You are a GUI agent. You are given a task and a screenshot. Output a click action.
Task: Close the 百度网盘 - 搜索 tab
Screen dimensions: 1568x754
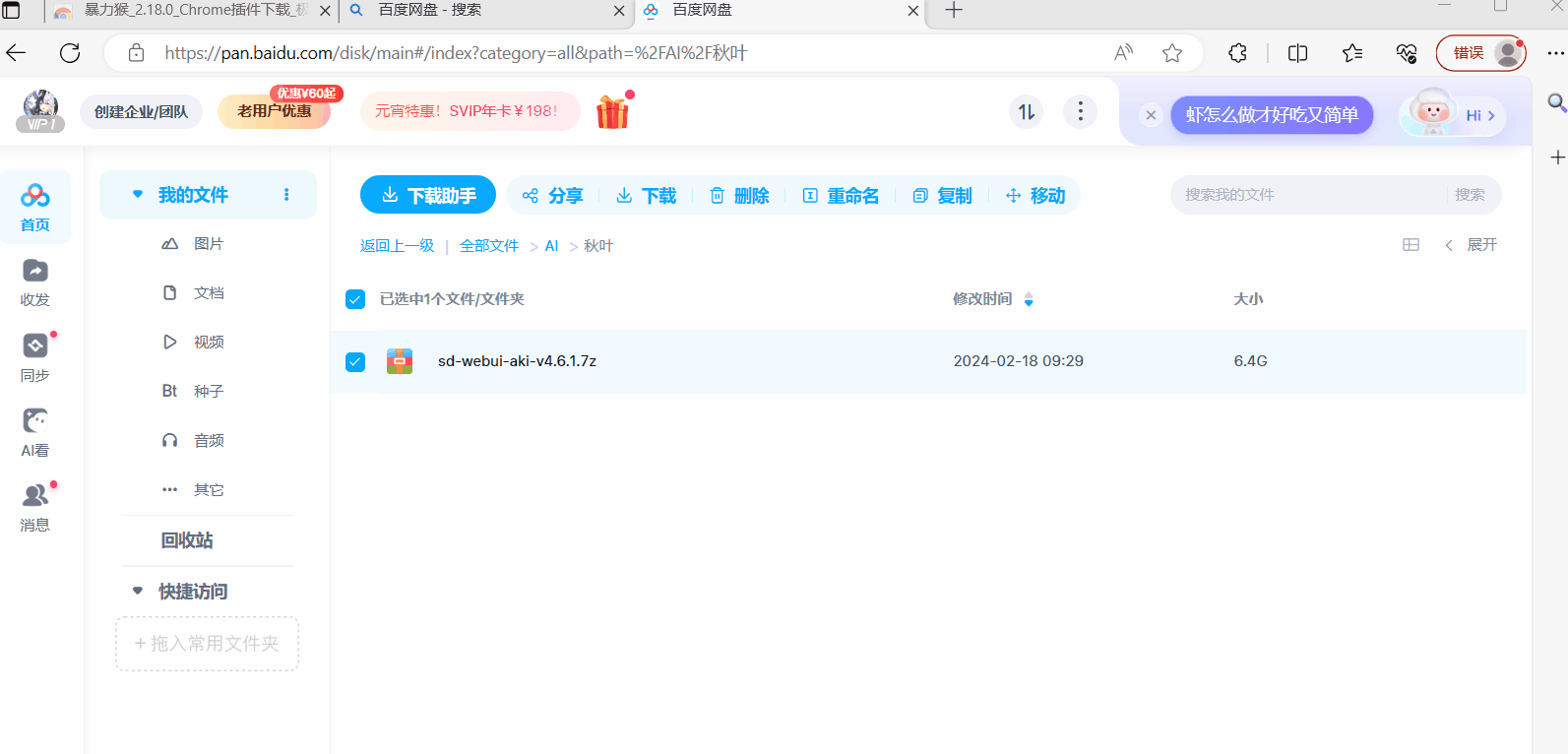tap(618, 11)
